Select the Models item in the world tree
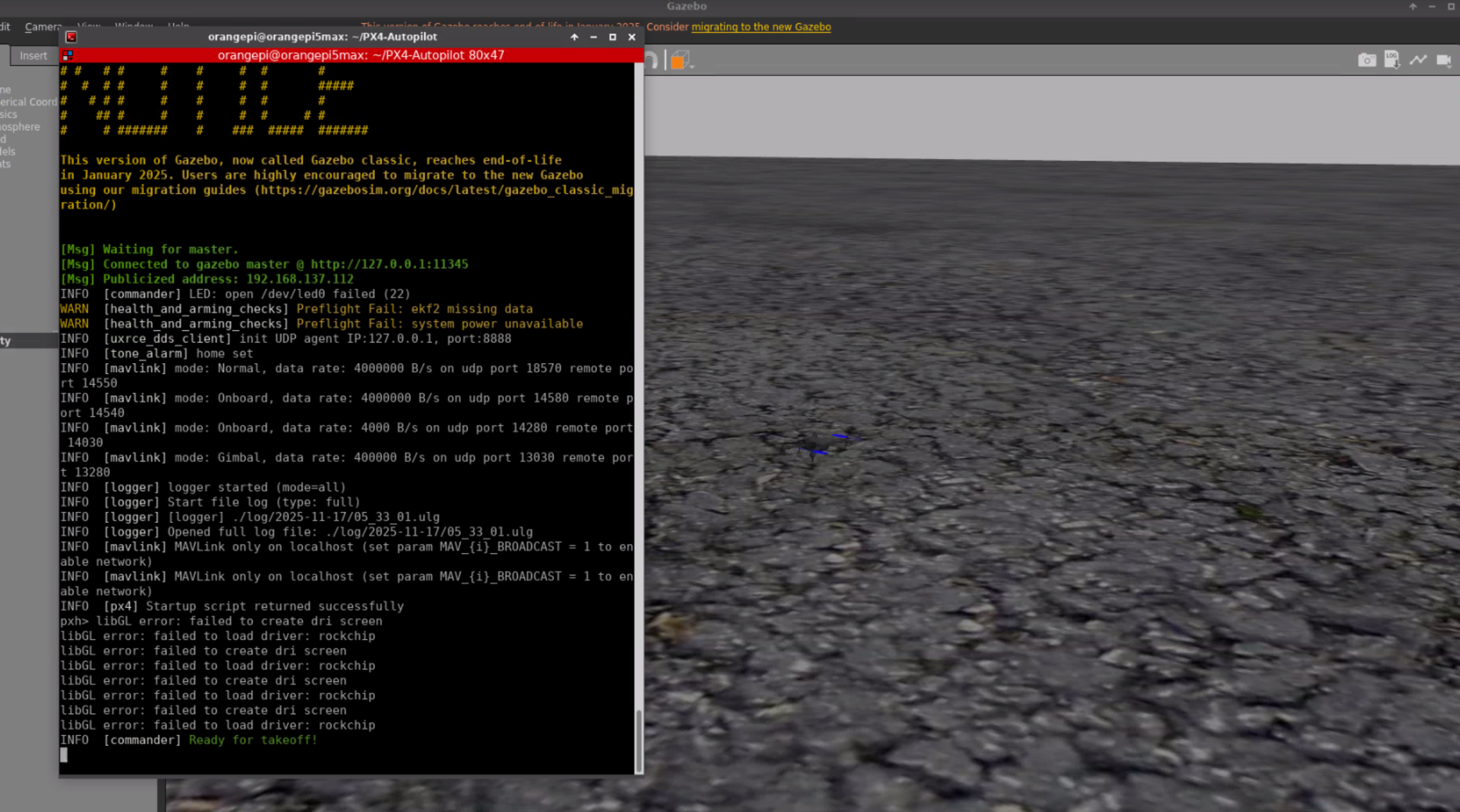The width and height of the screenshot is (1460, 812). click(x=8, y=152)
